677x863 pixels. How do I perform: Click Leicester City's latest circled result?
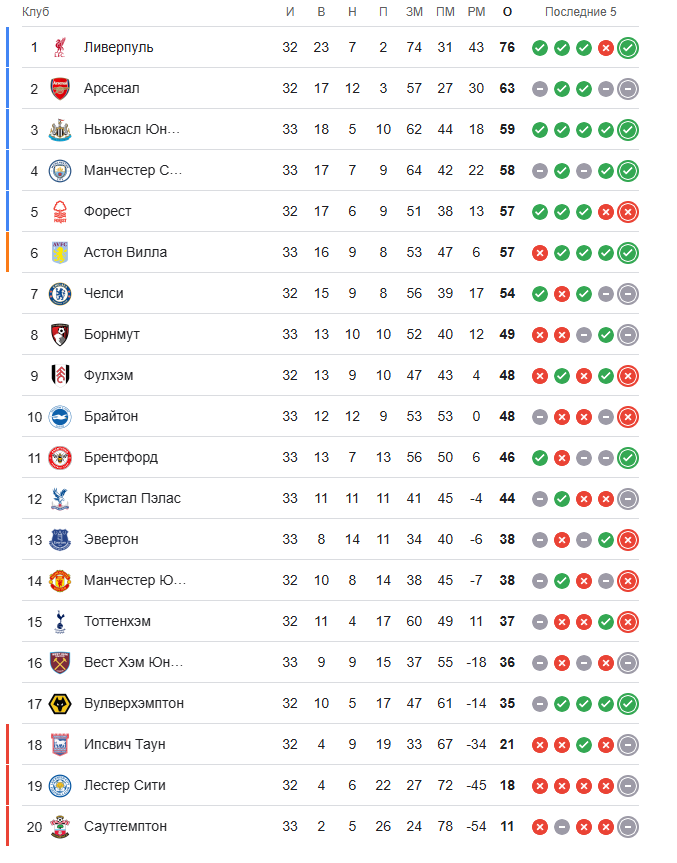pyautogui.click(x=628, y=786)
